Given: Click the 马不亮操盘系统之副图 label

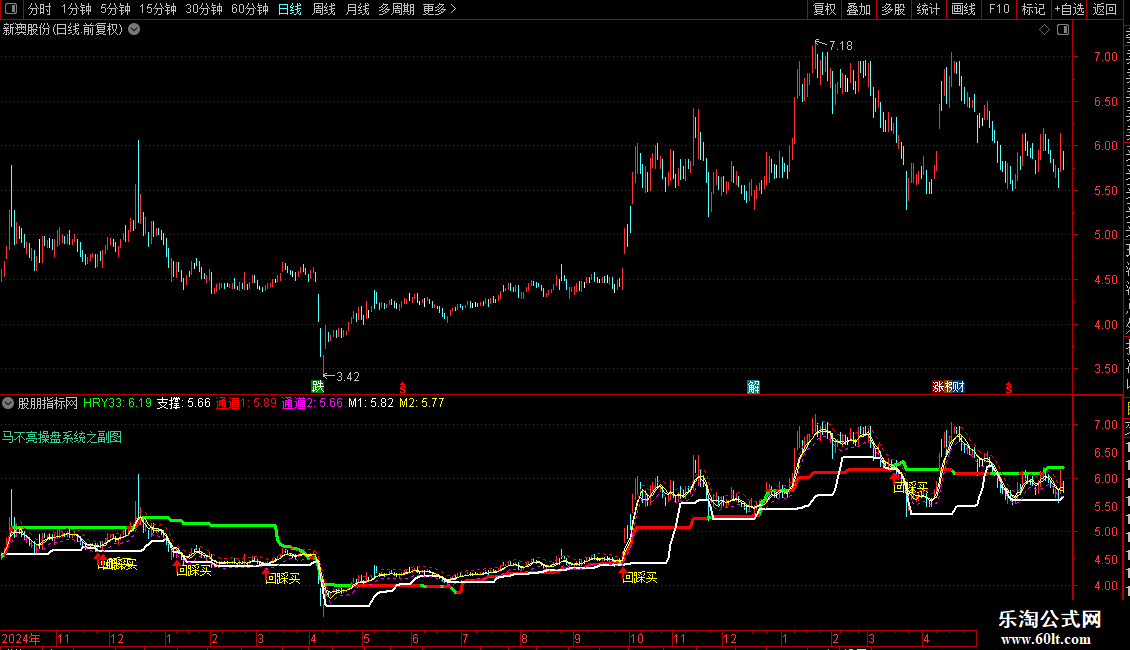Looking at the screenshot, I should (x=62, y=437).
